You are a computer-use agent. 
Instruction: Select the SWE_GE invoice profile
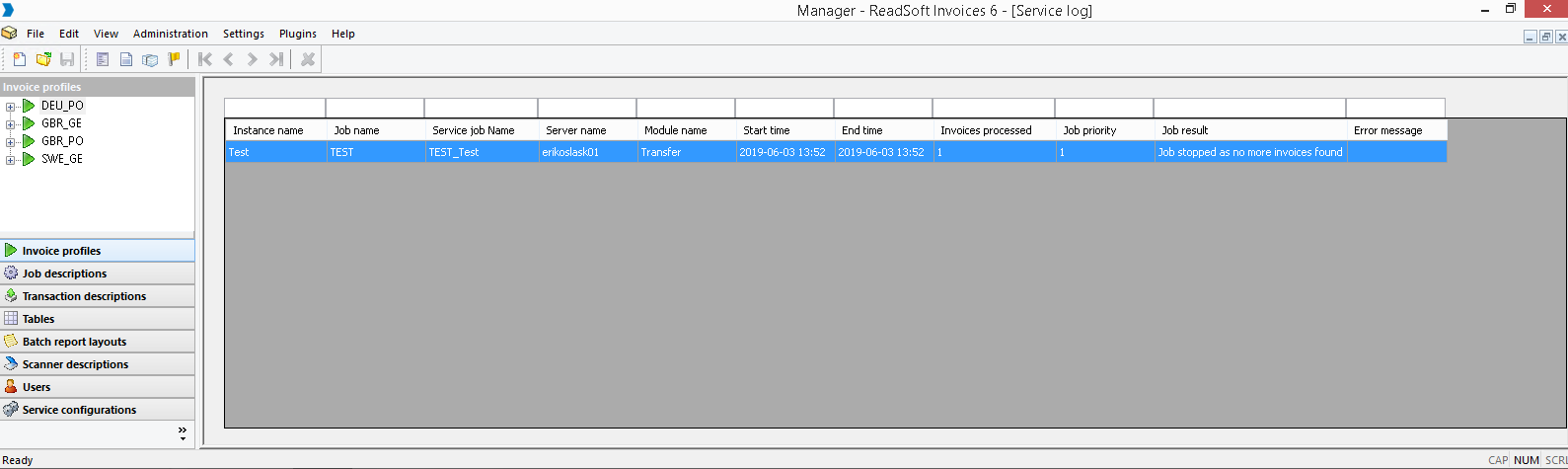pos(61,159)
